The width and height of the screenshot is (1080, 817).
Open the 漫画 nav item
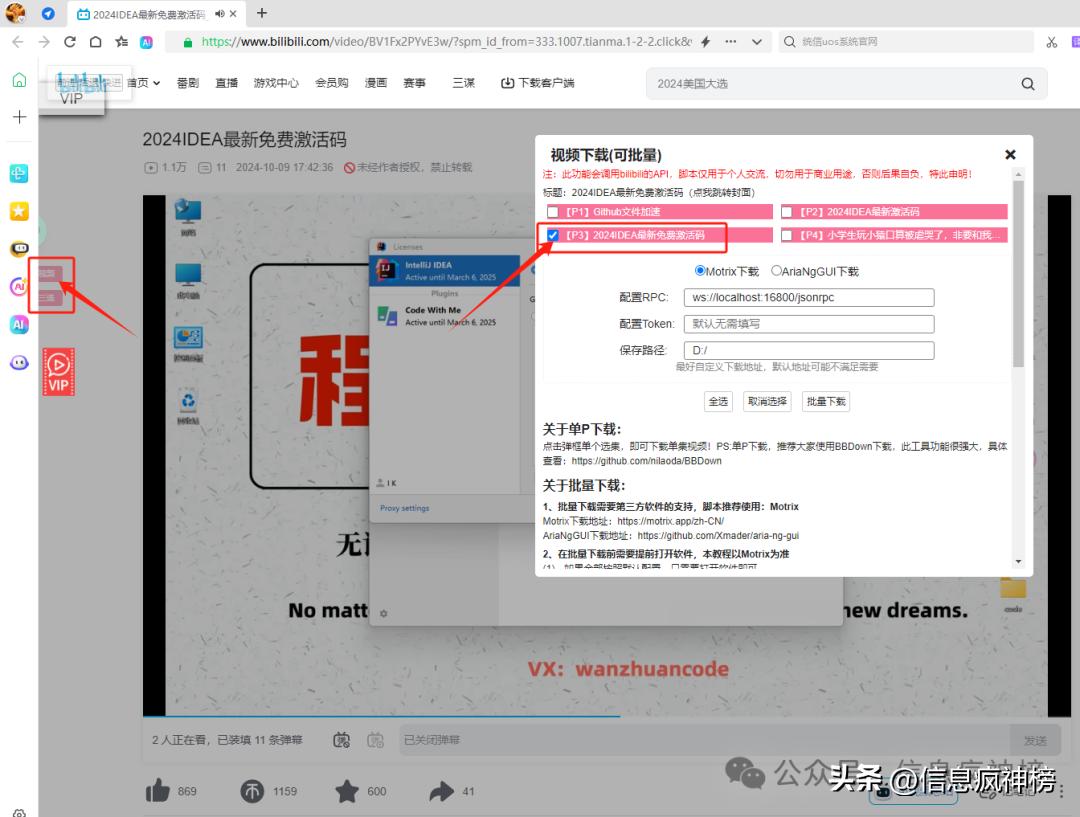coord(375,83)
